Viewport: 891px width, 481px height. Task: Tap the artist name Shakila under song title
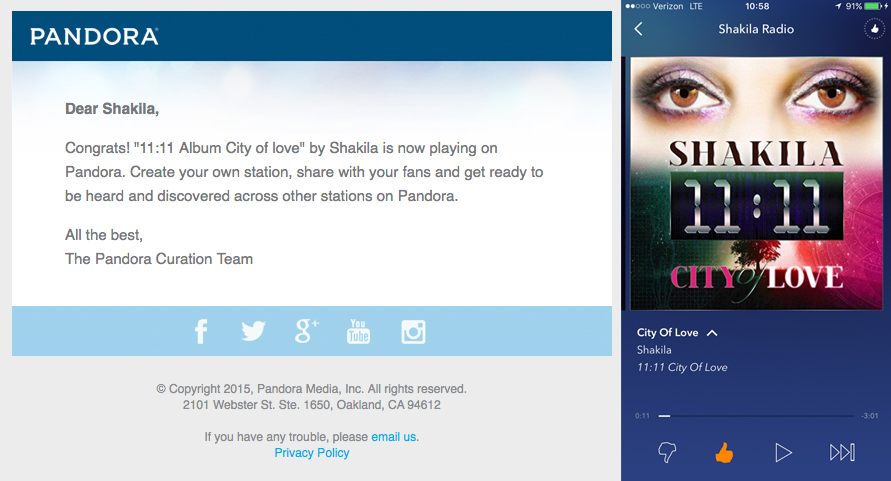[x=653, y=350]
